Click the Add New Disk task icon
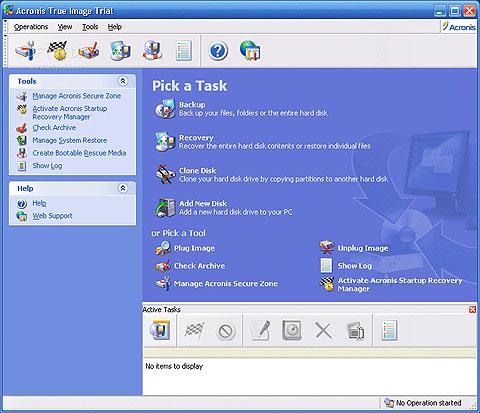The height and width of the screenshot is (413, 480). [x=165, y=207]
